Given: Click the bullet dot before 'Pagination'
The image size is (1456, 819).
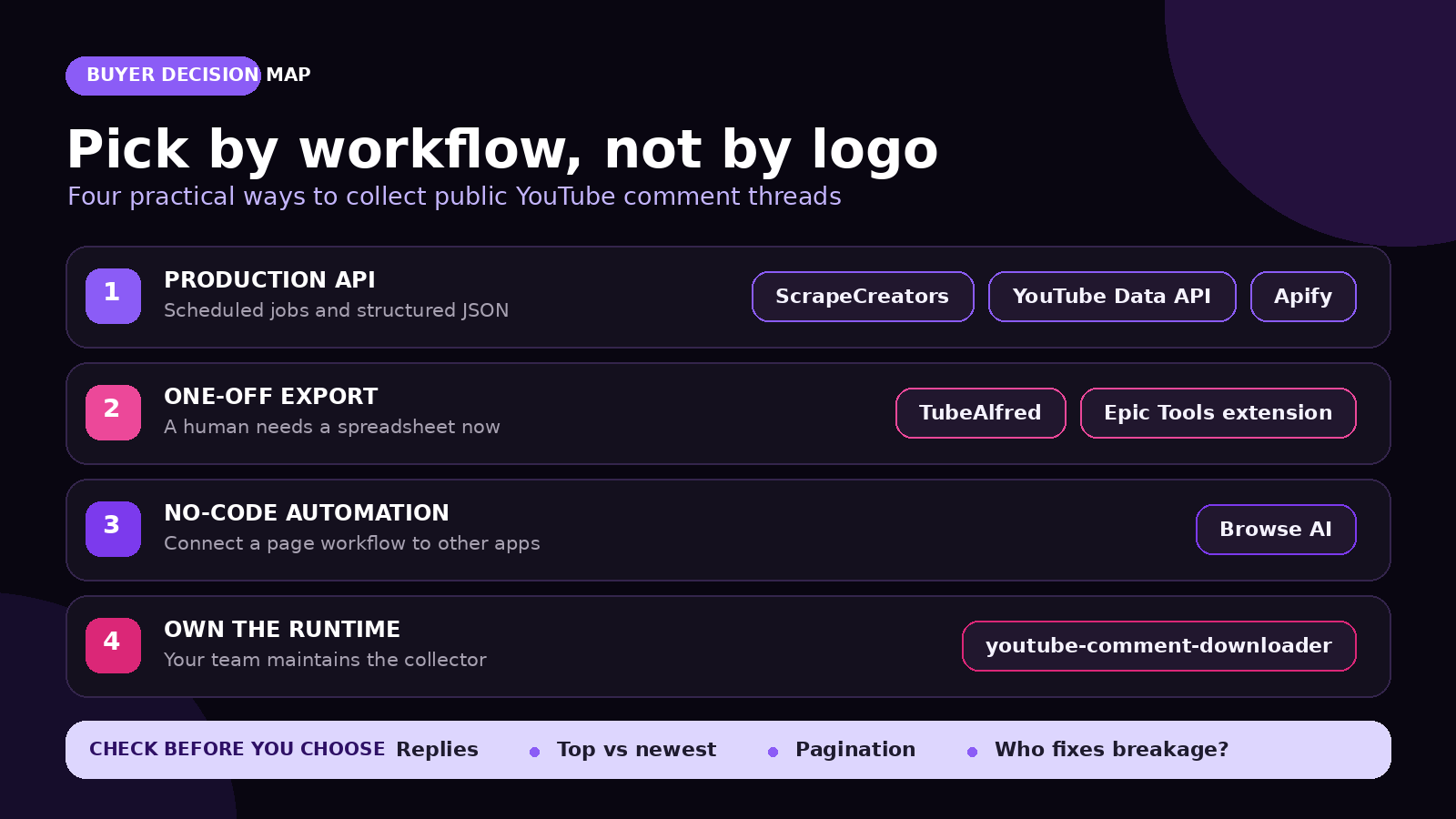Looking at the screenshot, I should 773,752.
